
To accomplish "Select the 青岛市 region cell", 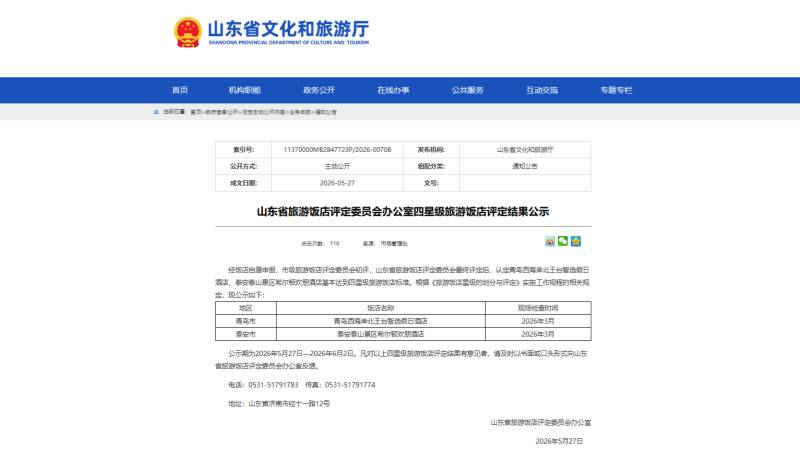I will (x=246, y=321).
